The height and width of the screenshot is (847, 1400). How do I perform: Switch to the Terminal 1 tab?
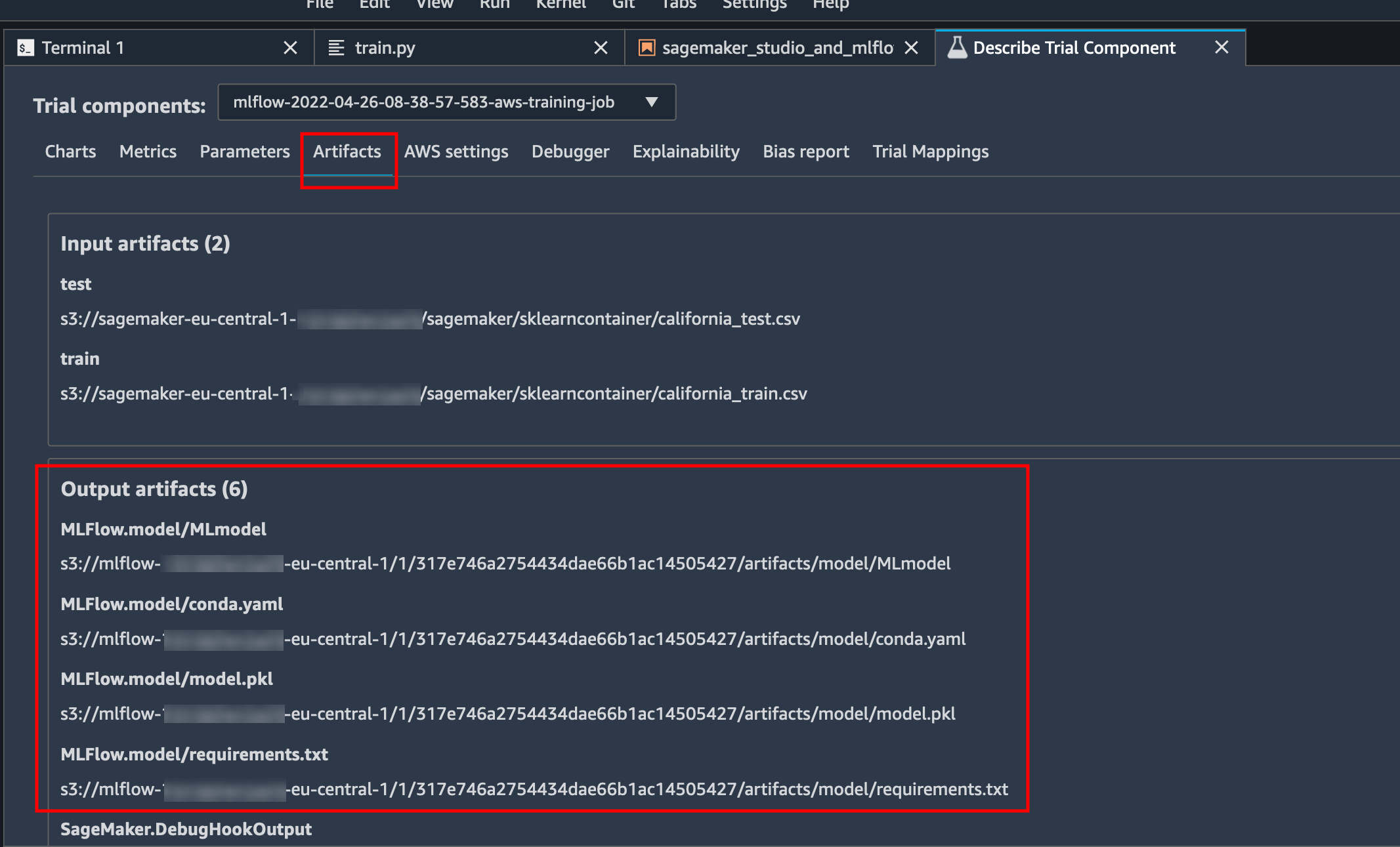coord(159,48)
